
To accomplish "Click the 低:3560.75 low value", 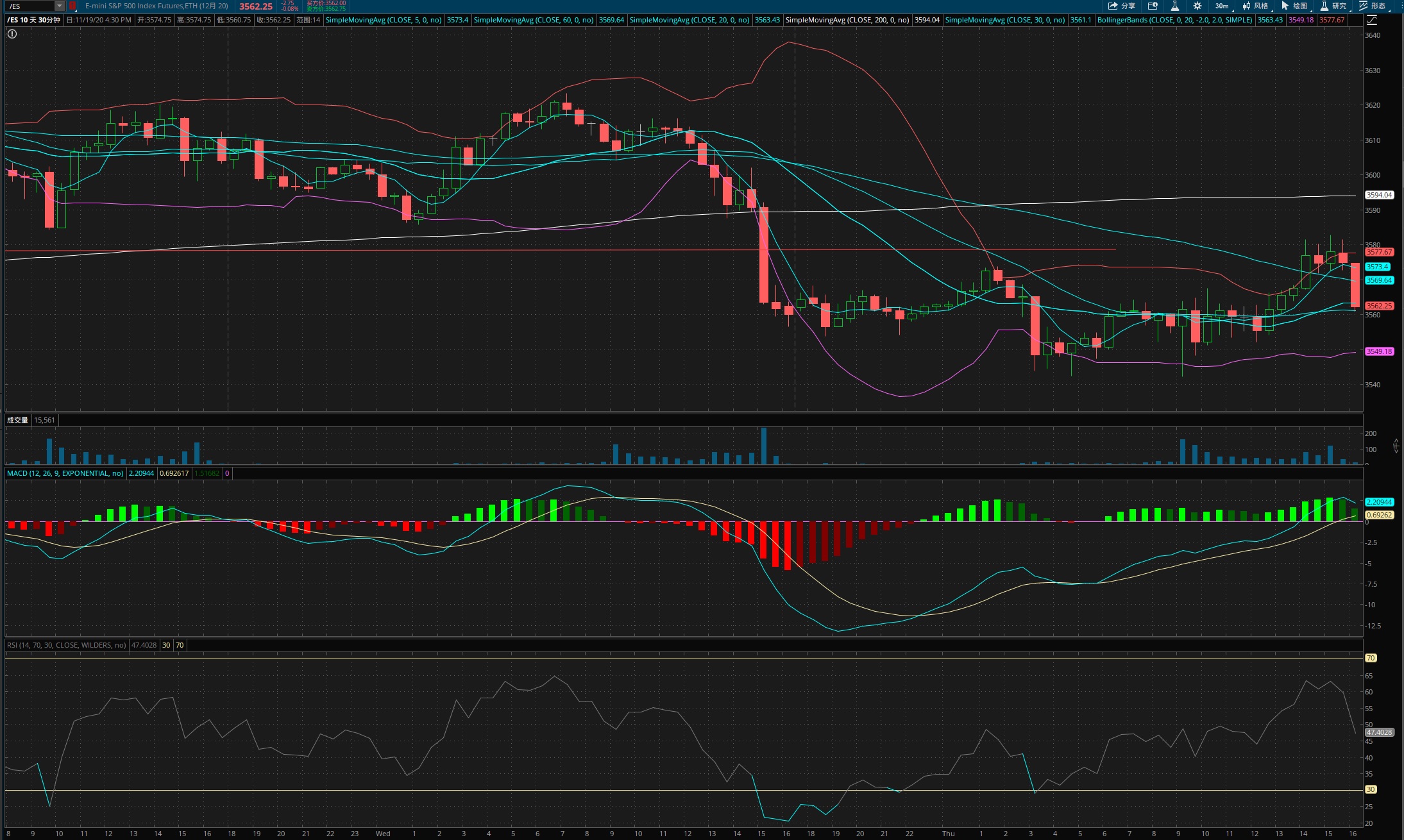I will tap(233, 20).
